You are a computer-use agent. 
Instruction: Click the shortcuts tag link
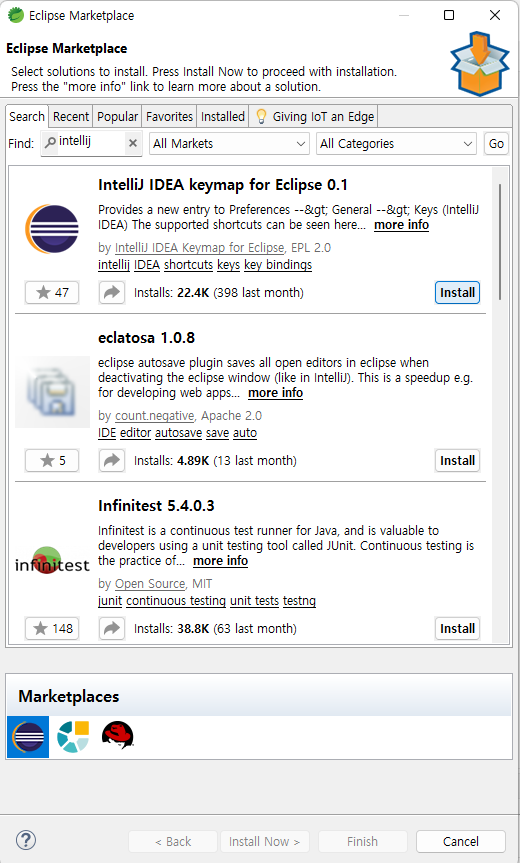(x=188, y=265)
